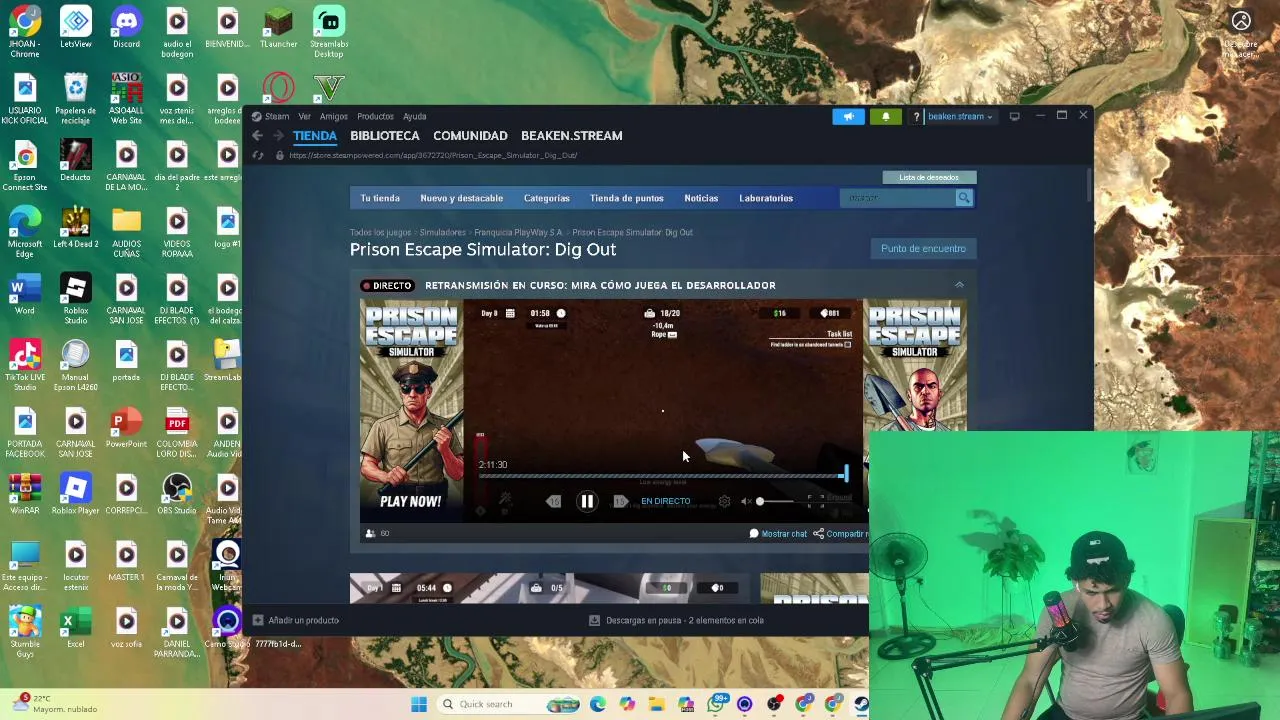
Task: Click the store search field
Action: (898, 198)
